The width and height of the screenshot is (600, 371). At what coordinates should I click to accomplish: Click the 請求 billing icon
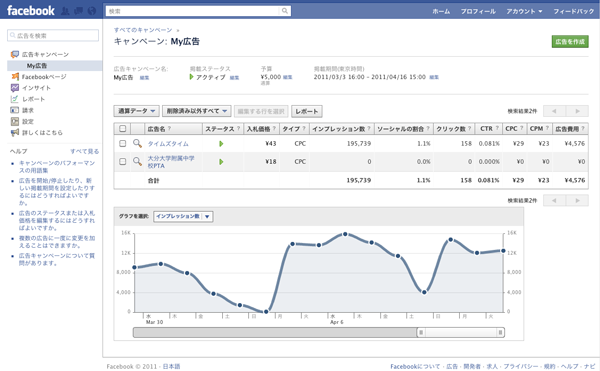tap(15, 110)
